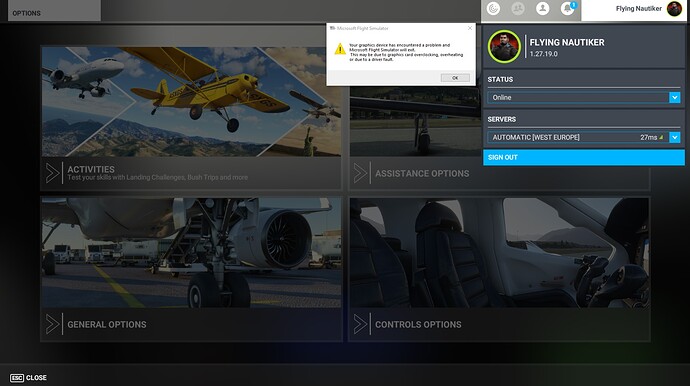Expand the Servers dropdown arrow
The image size is (690, 386).
tap(674, 137)
